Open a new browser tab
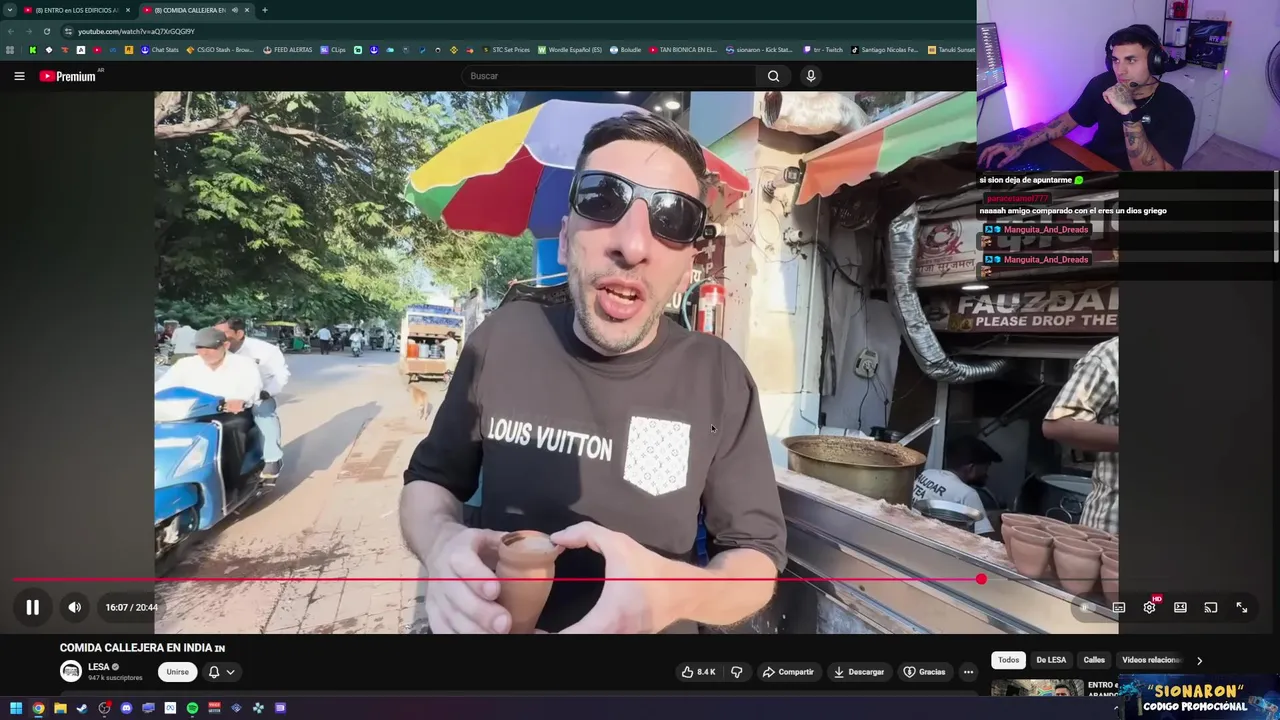 coord(265,10)
